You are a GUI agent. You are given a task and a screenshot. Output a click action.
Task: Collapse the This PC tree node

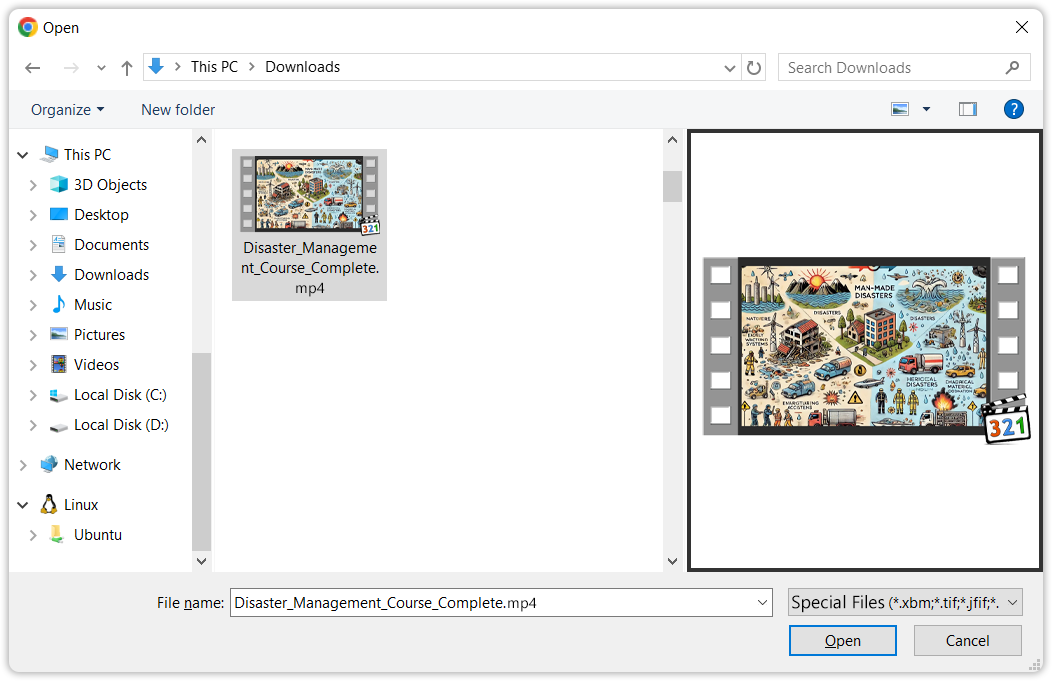click(x=23, y=155)
